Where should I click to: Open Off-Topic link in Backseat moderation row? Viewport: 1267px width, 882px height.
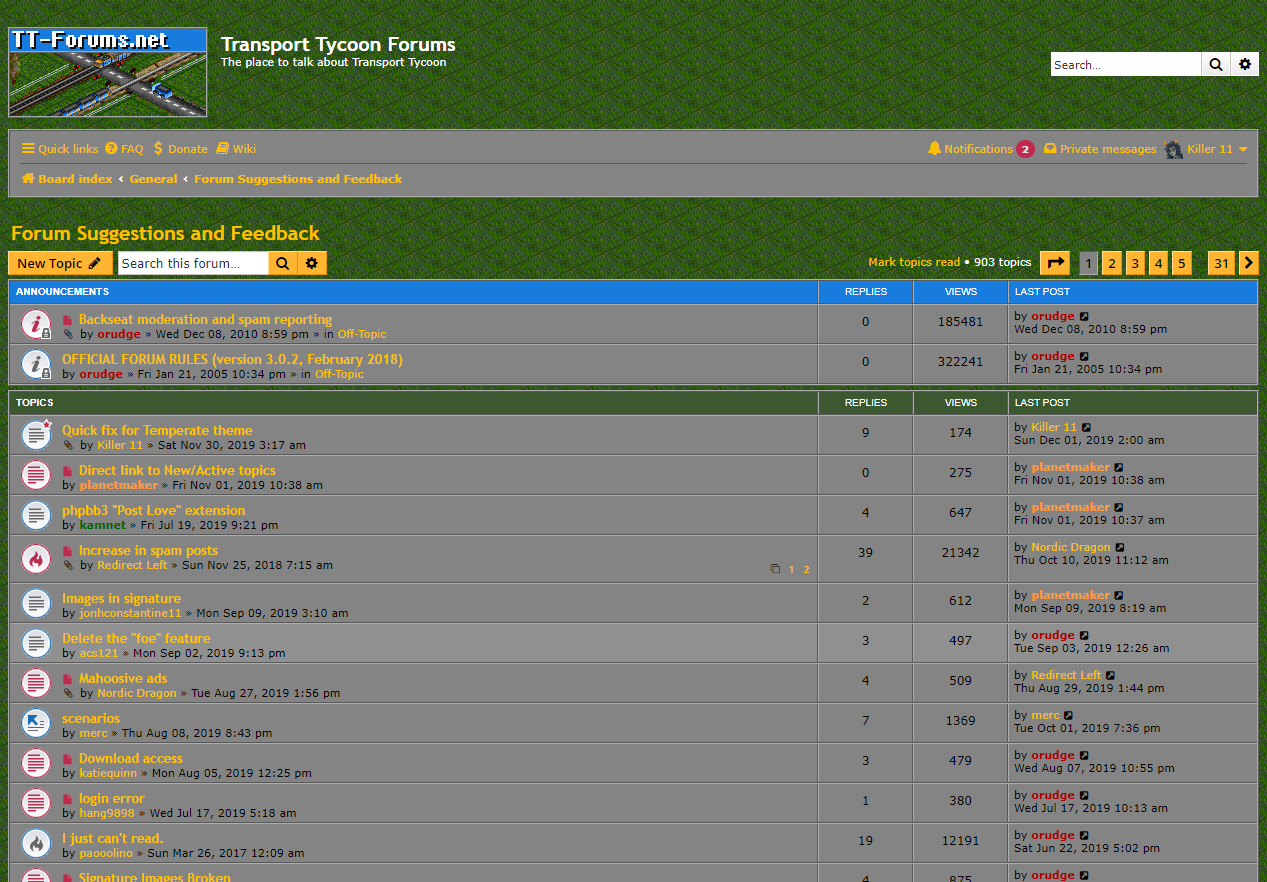pyautogui.click(x=362, y=334)
